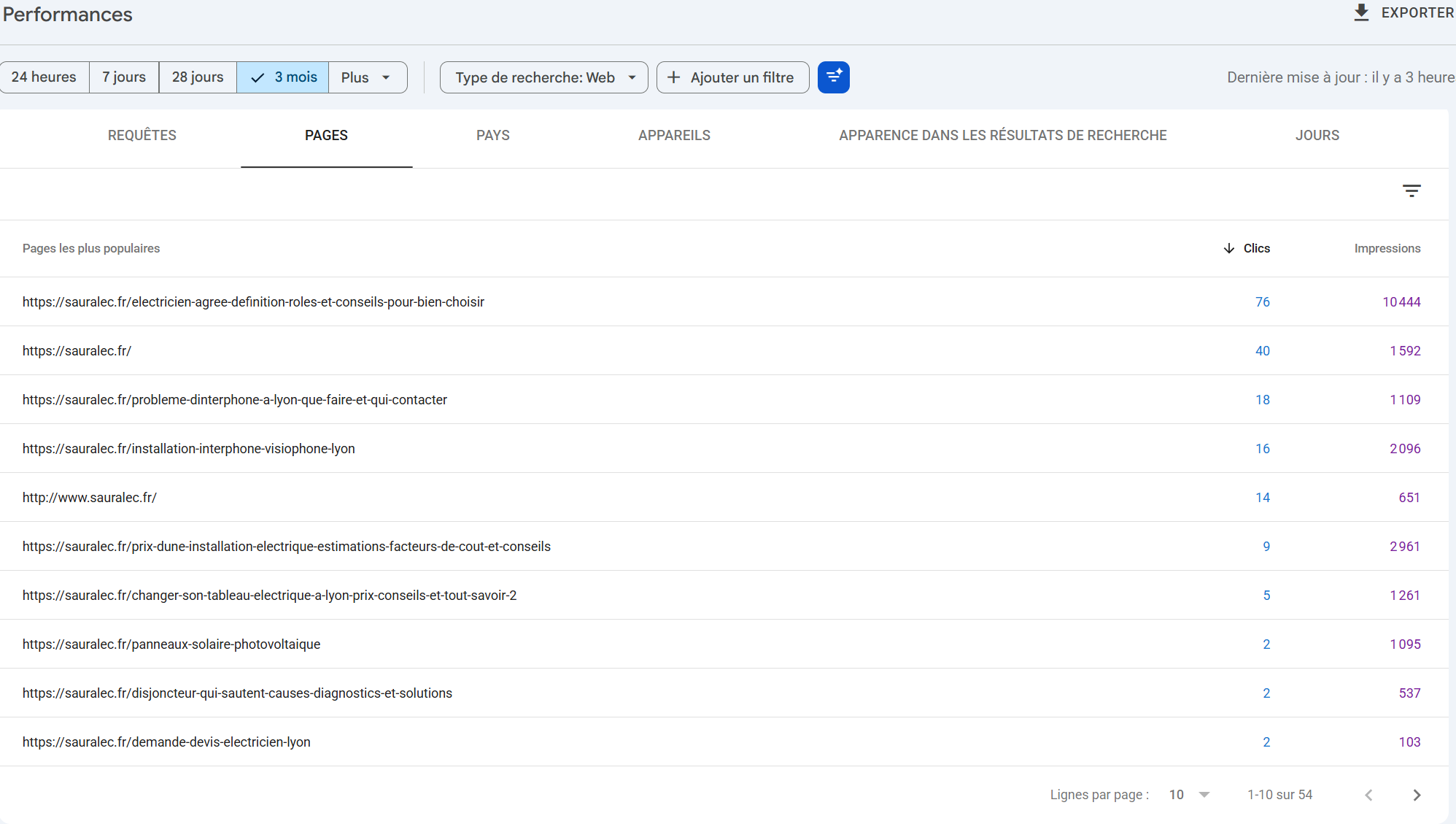Screen dimensions: 1456x824
Task: Expand Lignes par page dropdown
Action: 1190,795
